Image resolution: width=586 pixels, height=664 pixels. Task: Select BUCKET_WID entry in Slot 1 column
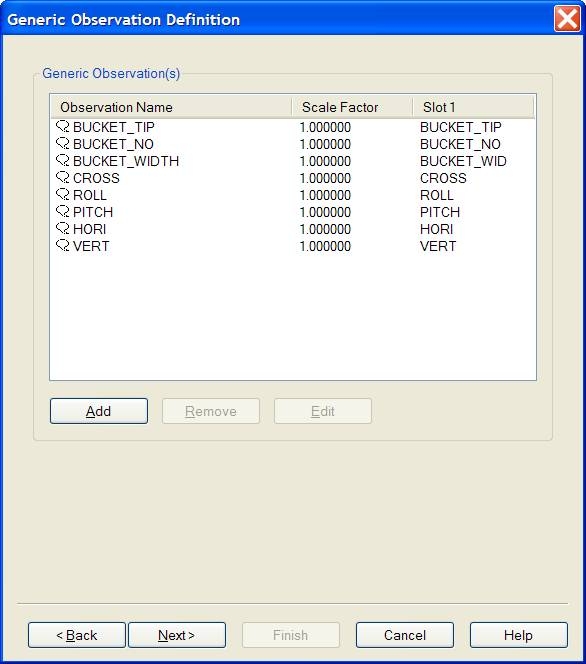click(463, 161)
